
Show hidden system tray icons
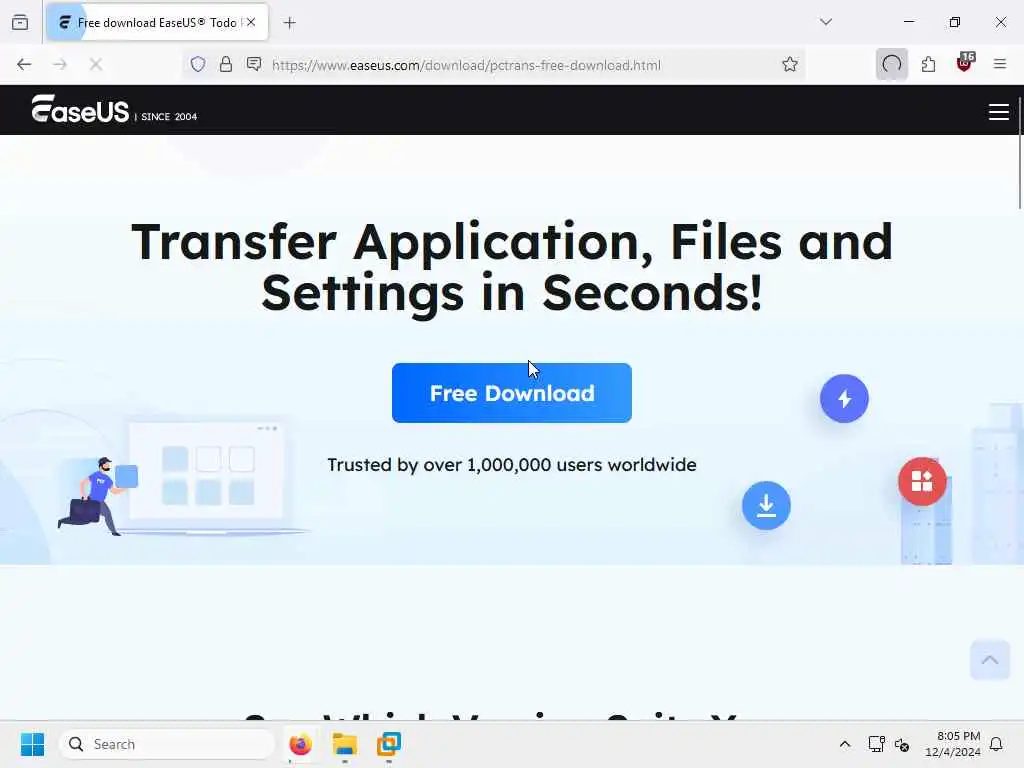point(844,744)
